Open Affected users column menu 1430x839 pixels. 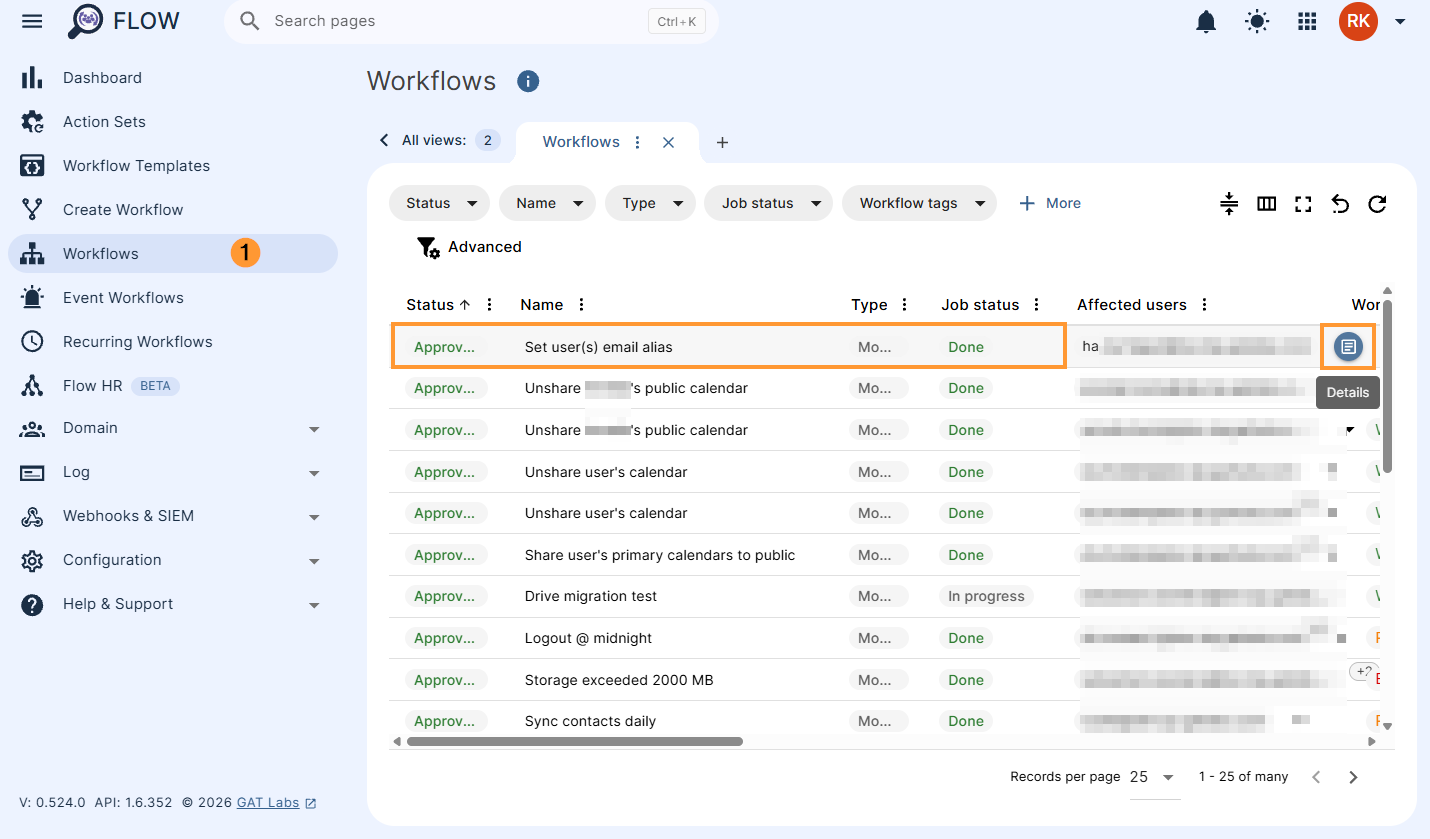click(1205, 305)
